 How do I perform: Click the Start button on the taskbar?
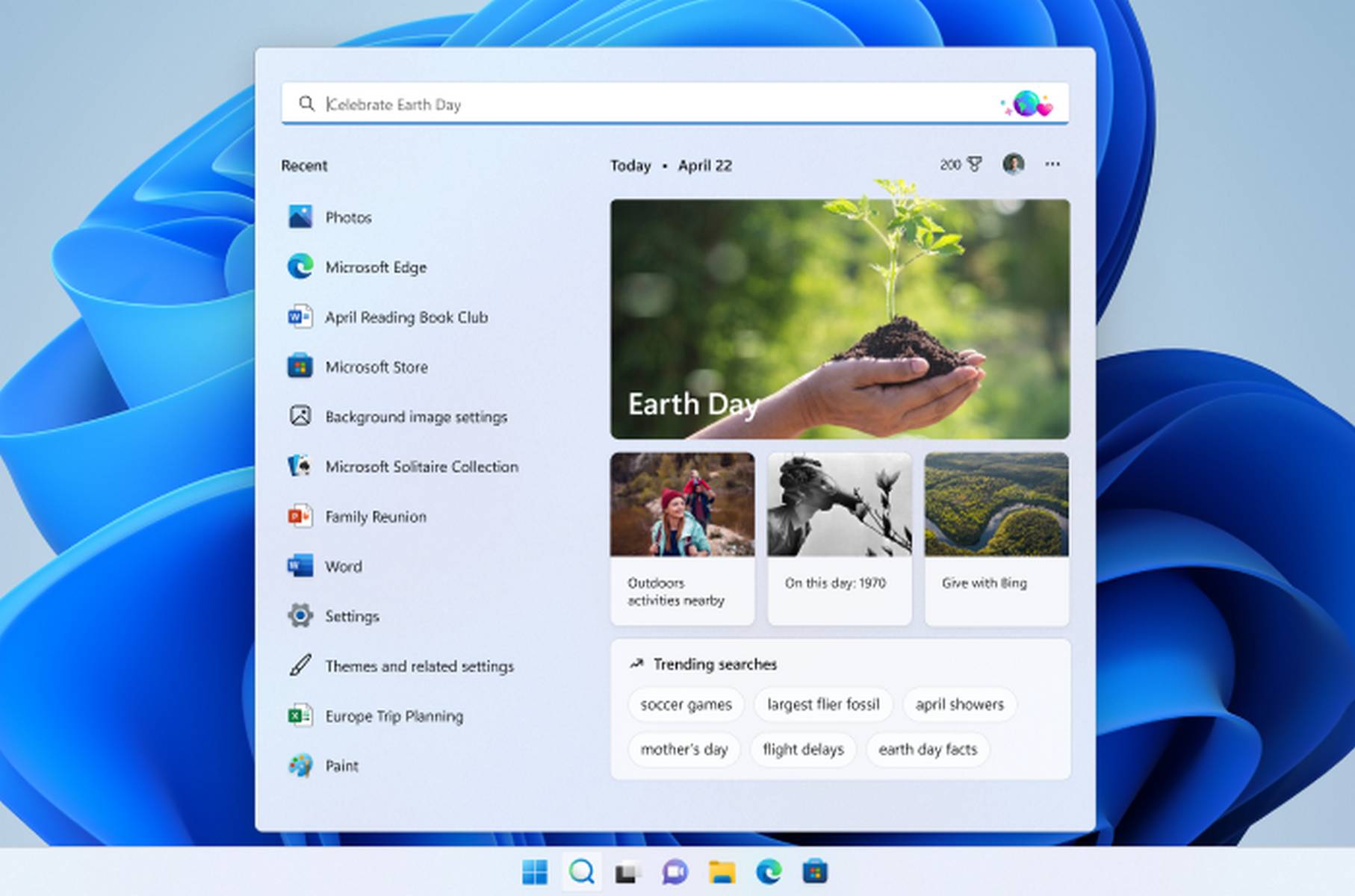click(x=536, y=871)
